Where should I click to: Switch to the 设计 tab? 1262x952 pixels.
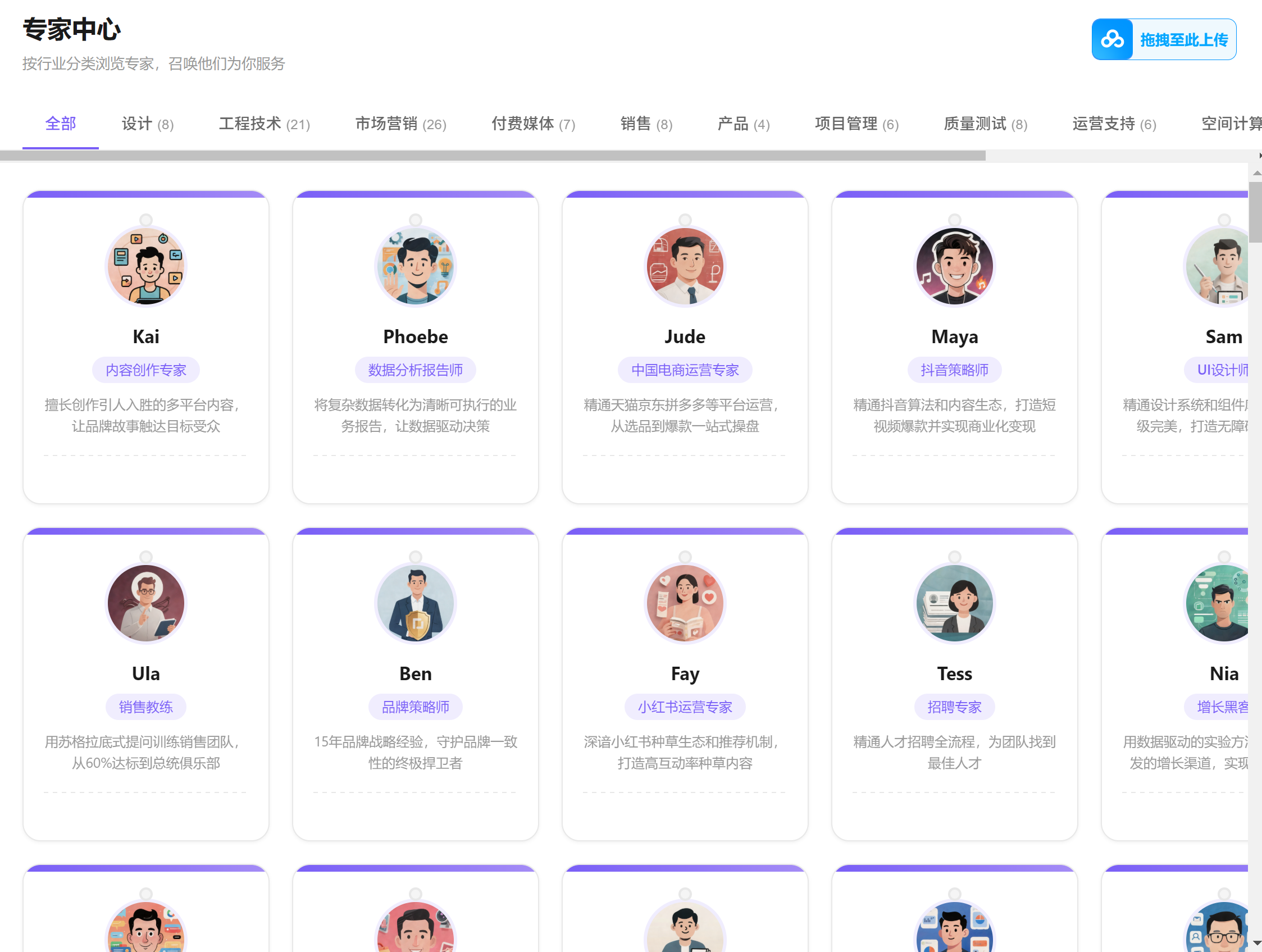pos(147,124)
